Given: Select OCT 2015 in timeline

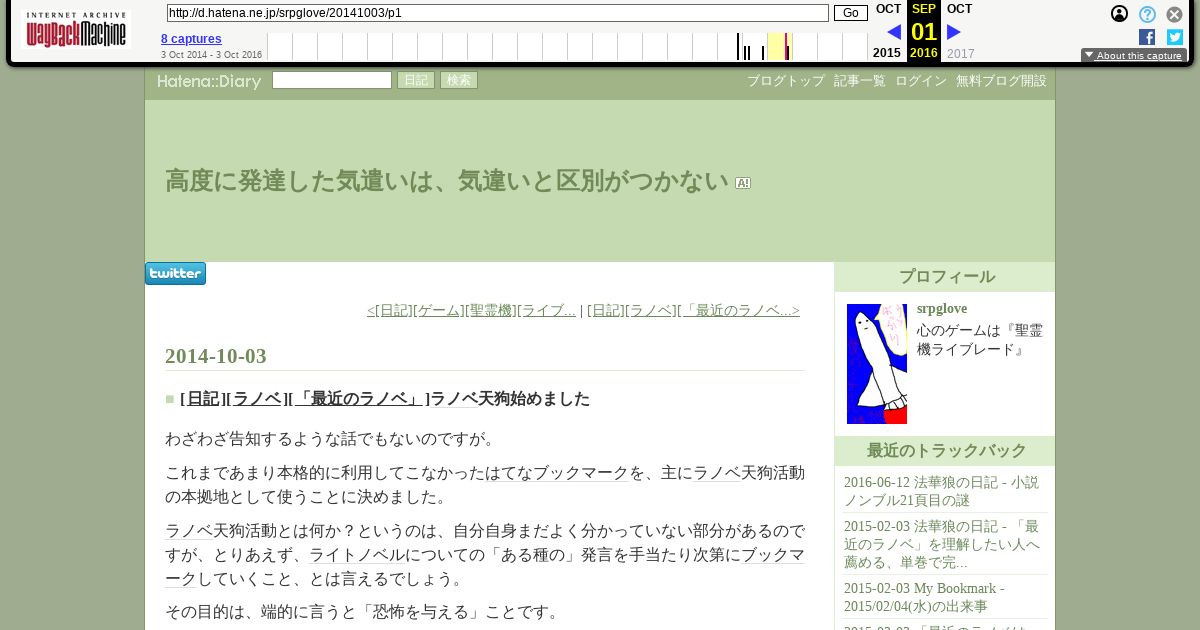Looking at the screenshot, I should click(887, 53).
